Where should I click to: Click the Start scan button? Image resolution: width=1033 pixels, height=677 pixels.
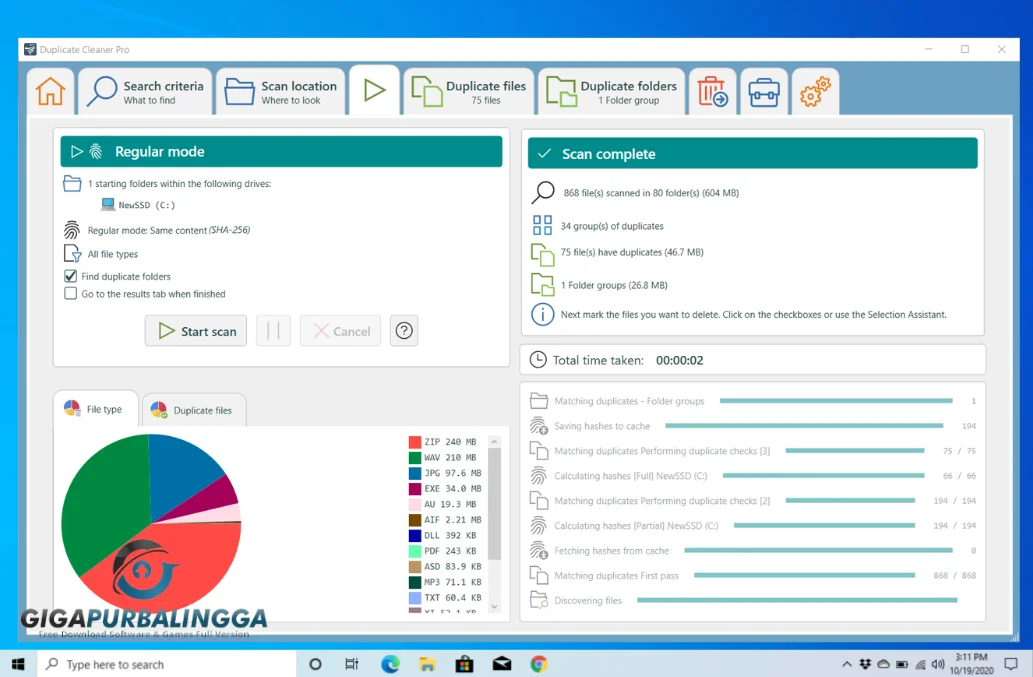(196, 331)
